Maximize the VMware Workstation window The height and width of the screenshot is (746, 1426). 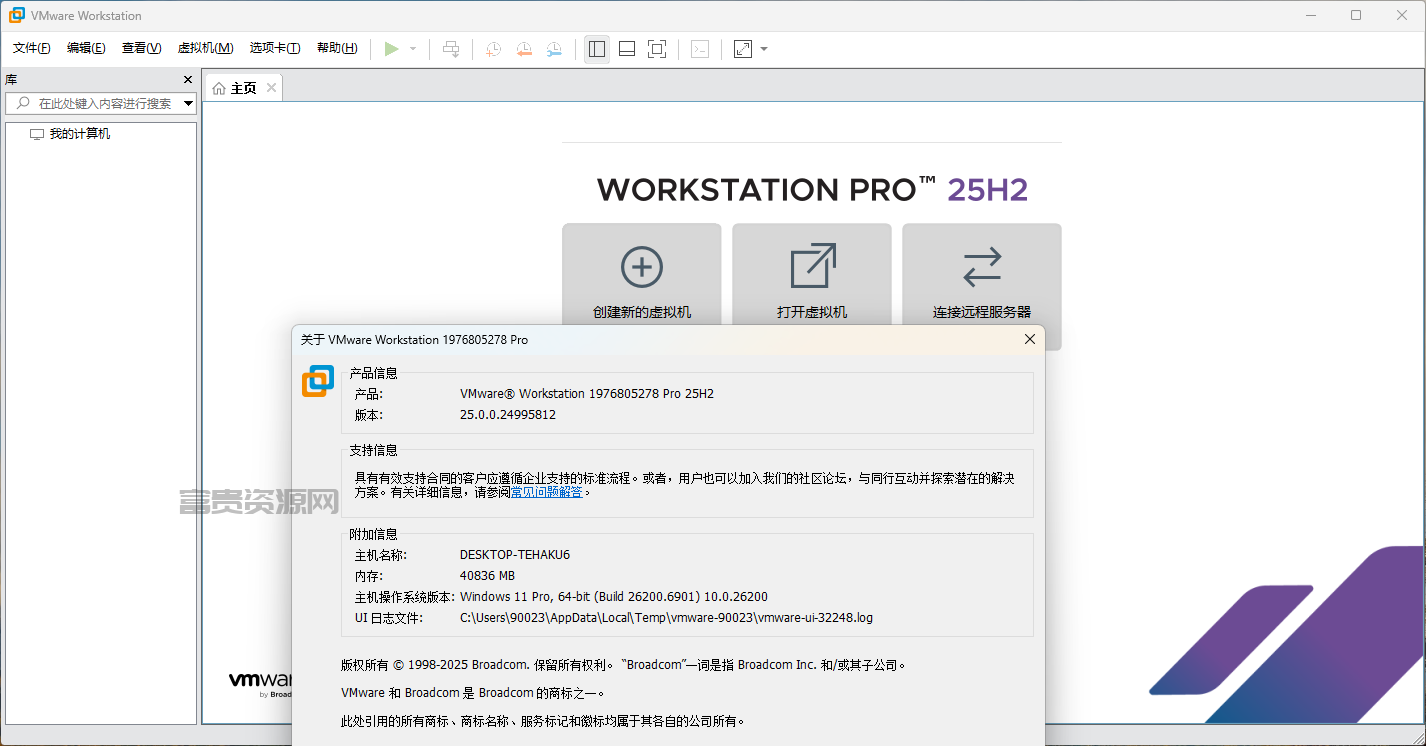coord(1356,15)
